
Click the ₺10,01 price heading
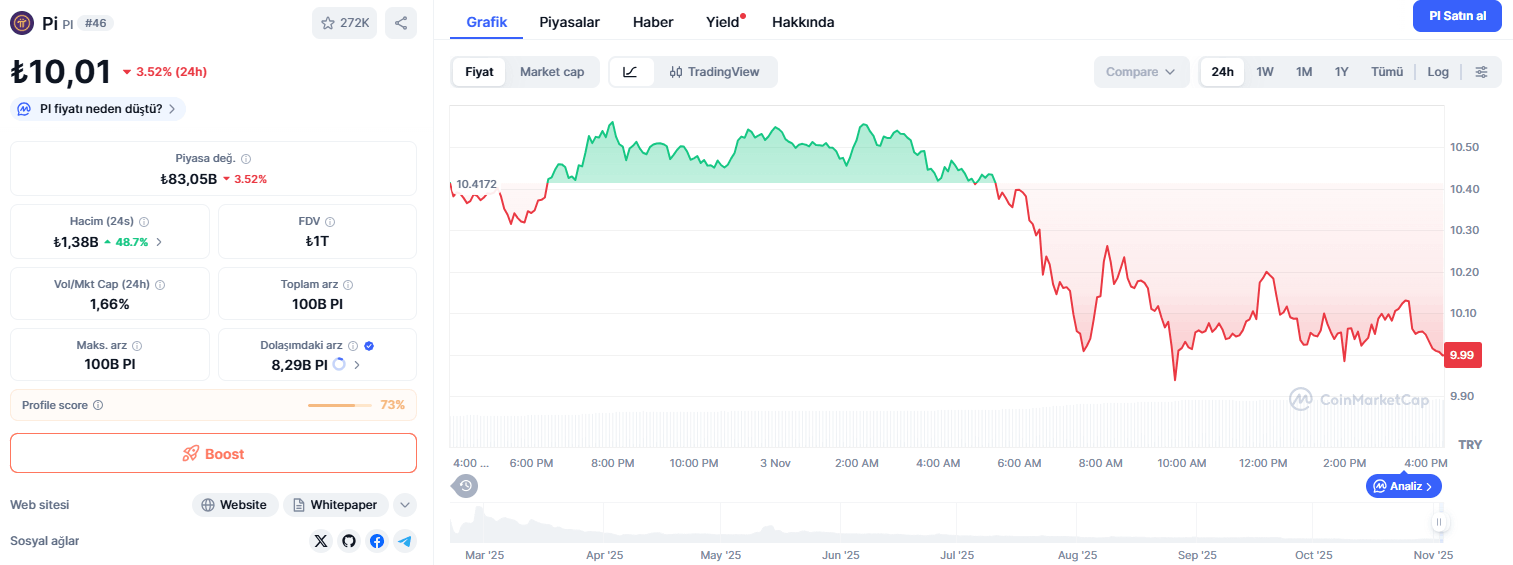[60, 72]
